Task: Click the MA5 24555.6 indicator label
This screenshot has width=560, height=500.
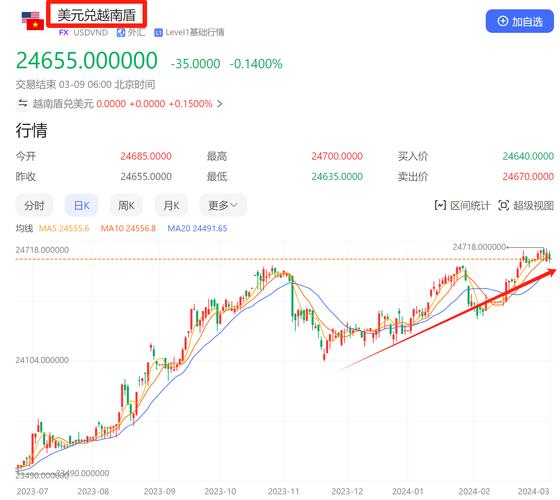Action: click(x=64, y=228)
